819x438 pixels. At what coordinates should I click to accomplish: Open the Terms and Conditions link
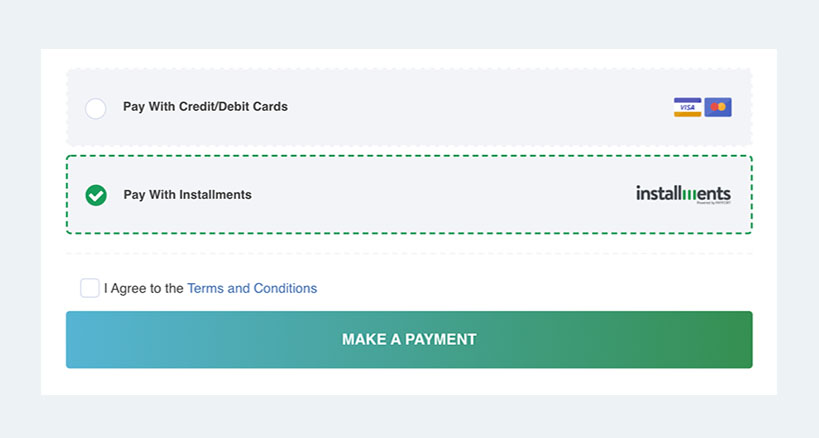[x=252, y=288]
